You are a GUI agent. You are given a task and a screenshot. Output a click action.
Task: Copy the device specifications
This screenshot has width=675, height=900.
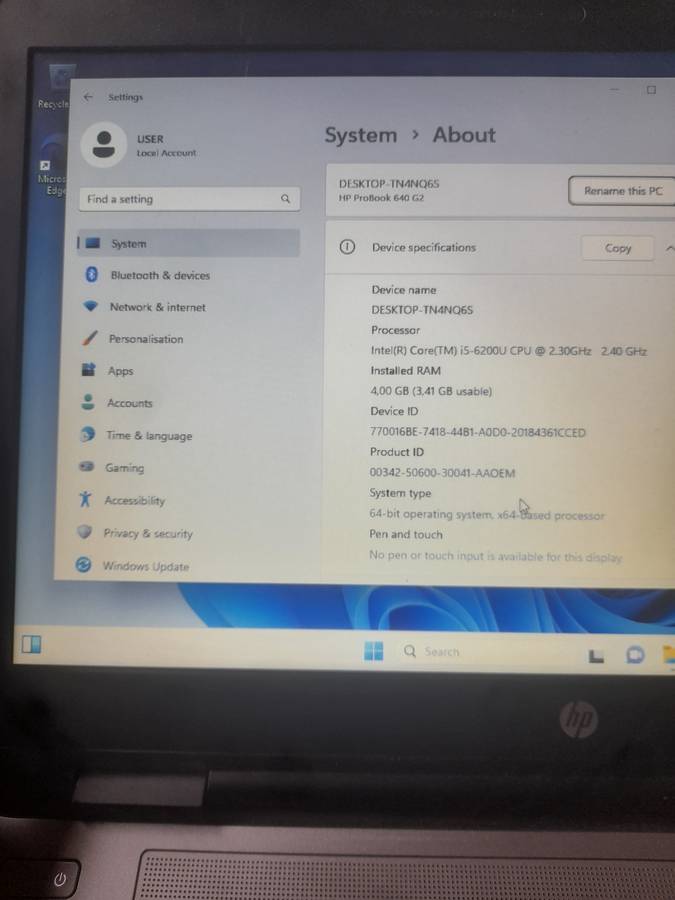click(618, 248)
